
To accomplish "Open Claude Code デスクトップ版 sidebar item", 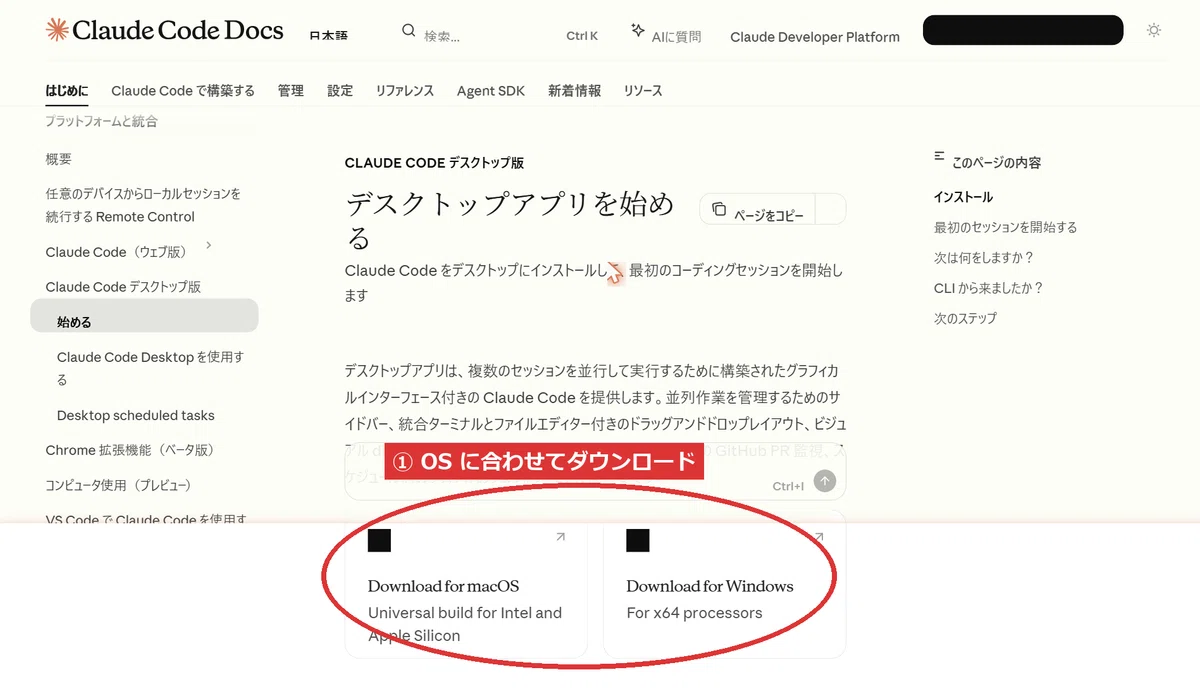I will 123,287.
